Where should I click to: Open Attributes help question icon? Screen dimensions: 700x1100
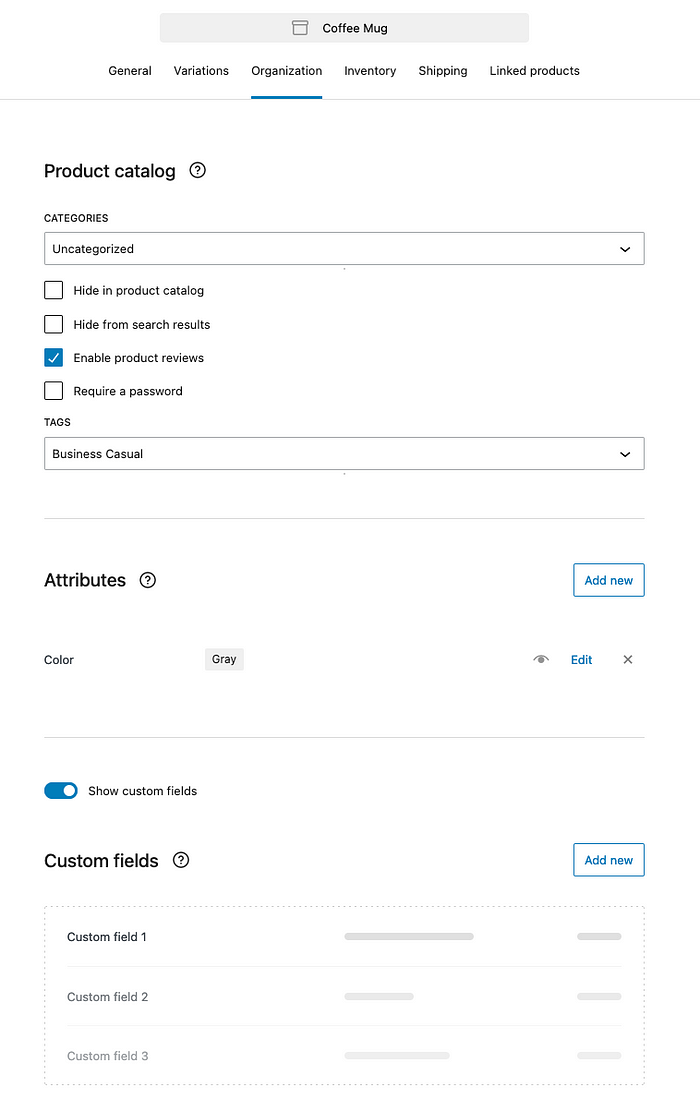(x=147, y=580)
